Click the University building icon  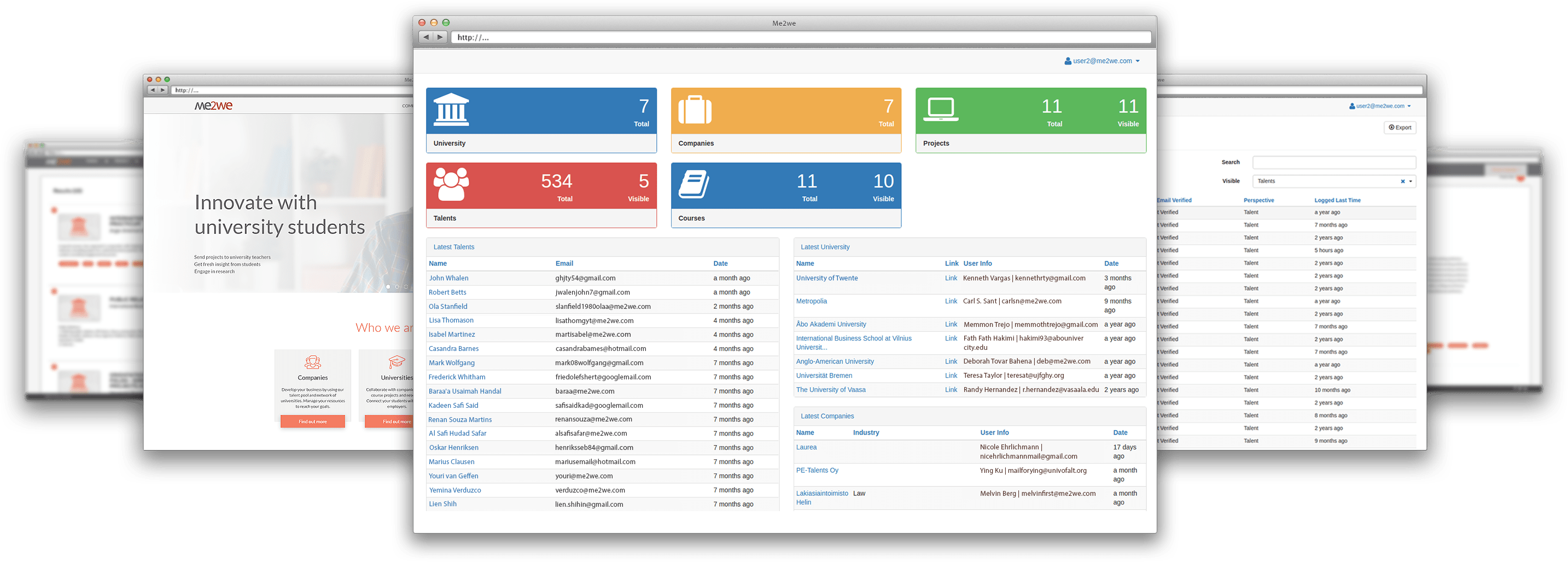coord(451,109)
